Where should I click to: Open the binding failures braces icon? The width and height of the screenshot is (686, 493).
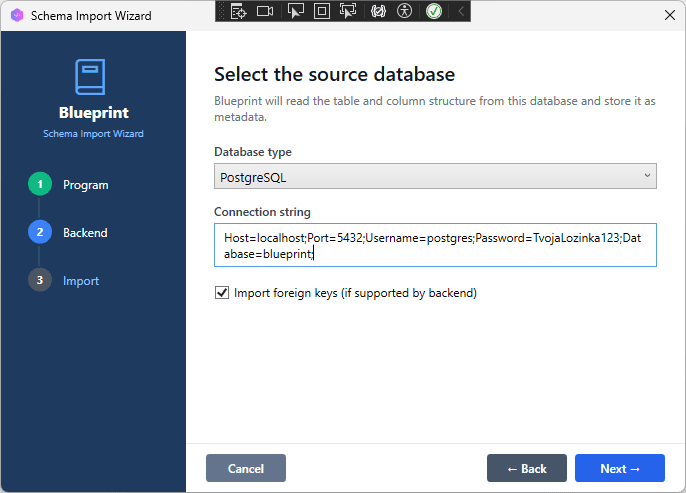(378, 11)
